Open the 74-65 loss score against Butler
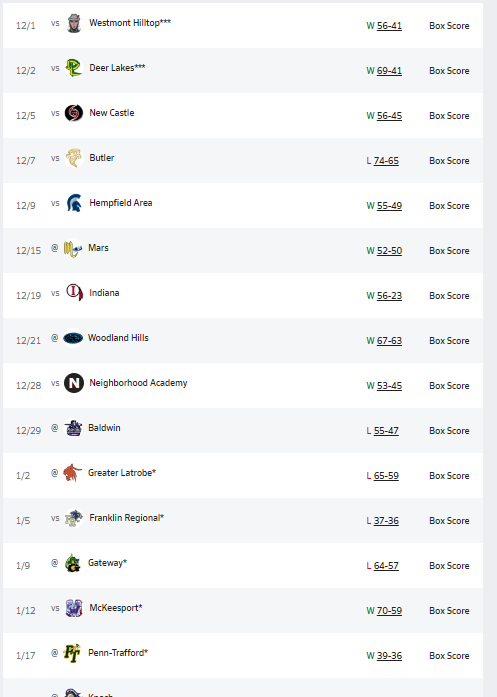Screen dimensions: 497x697 386,160
